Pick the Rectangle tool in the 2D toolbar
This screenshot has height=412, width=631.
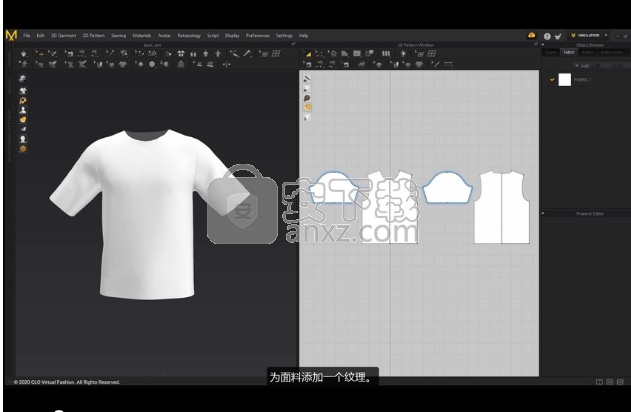point(357,54)
